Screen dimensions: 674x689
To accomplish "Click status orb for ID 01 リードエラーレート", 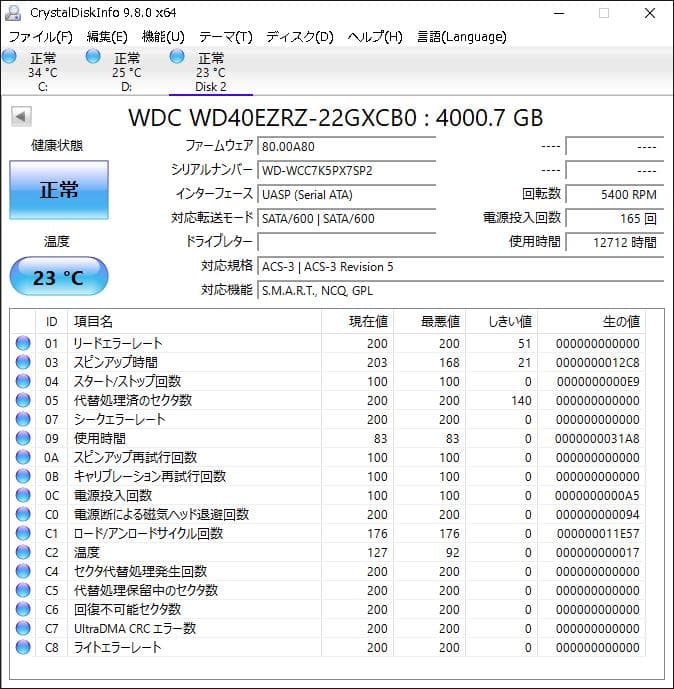I will coord(23,343).
